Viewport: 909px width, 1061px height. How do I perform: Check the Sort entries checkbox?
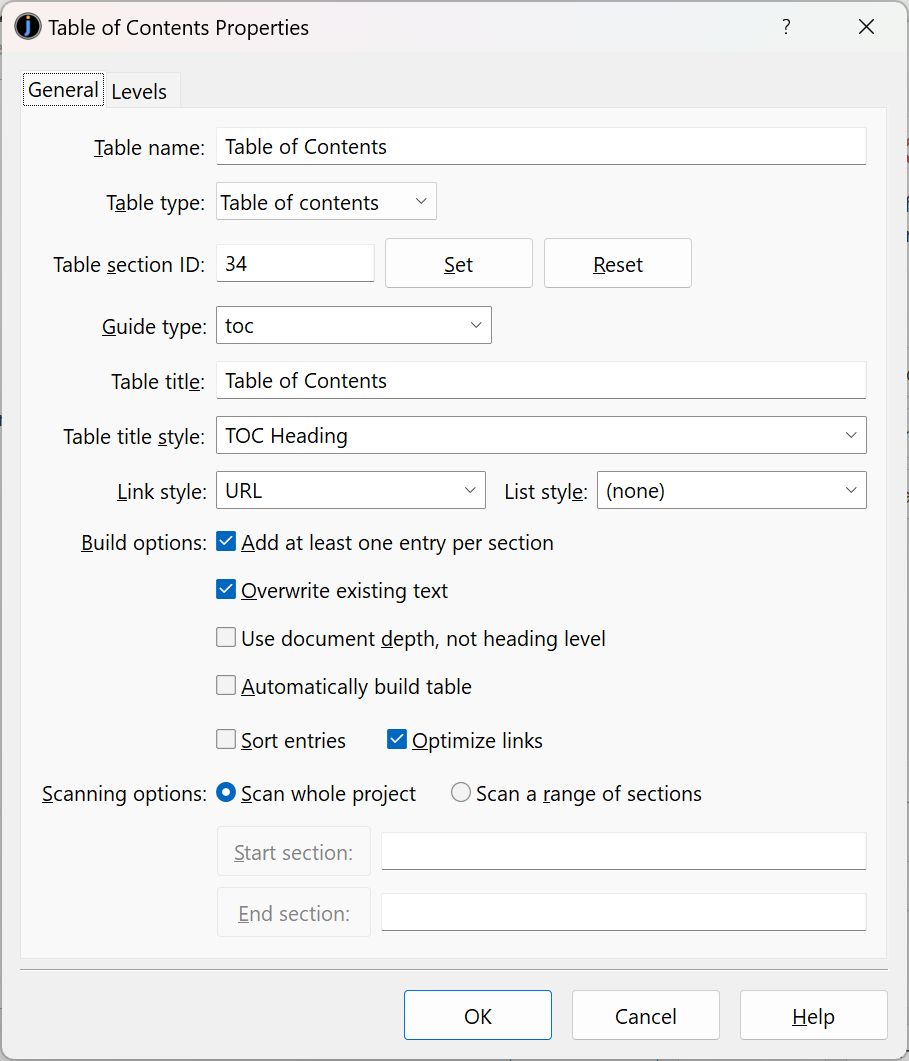coord(226,740)
